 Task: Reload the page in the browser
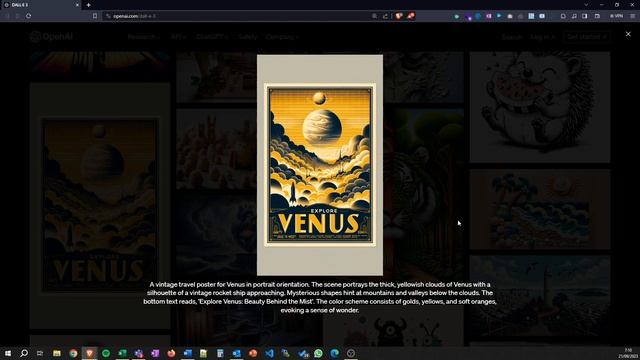point(29,16)
